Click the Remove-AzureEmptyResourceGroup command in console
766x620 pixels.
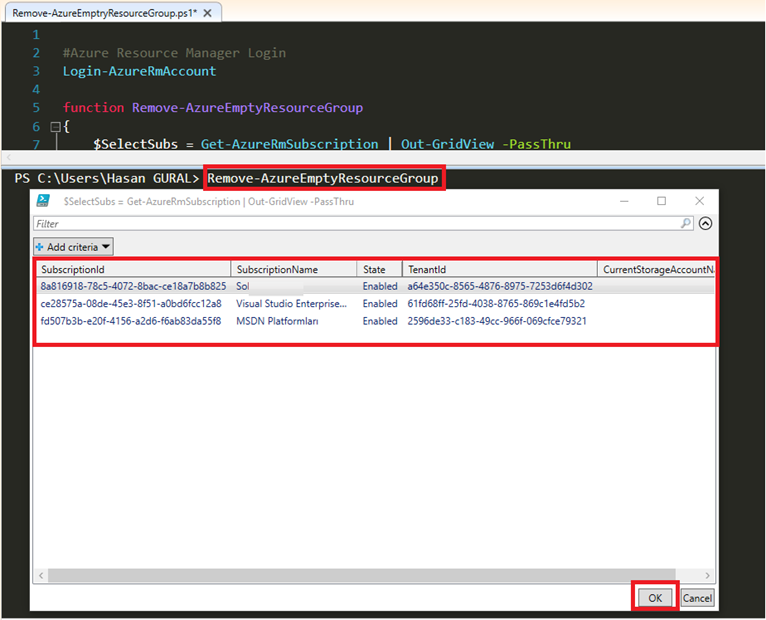click(323, 178)
